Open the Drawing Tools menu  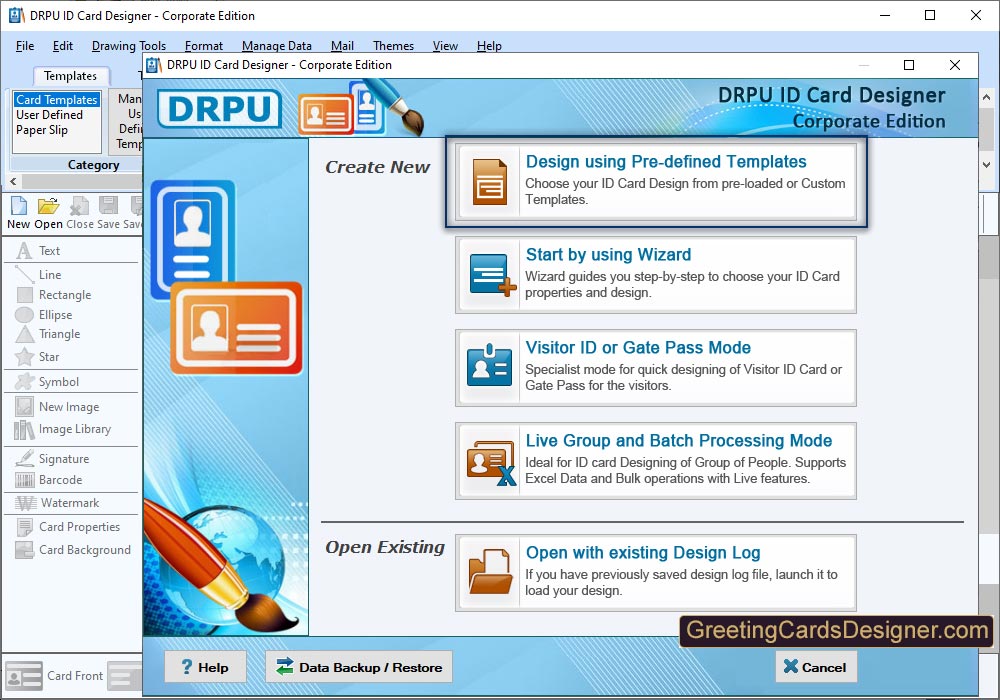129,46
